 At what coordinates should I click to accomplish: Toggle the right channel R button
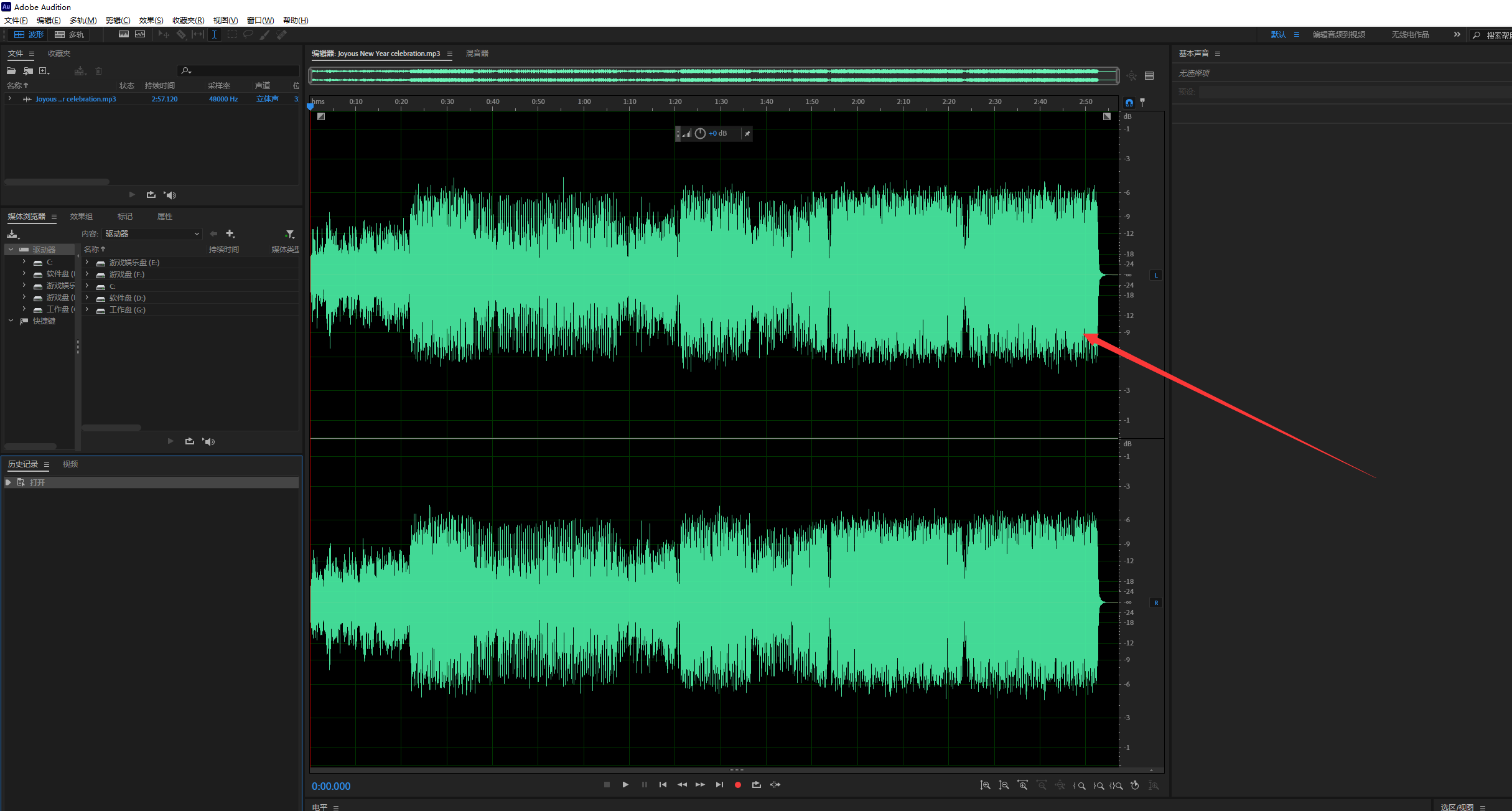[x=1156, y=602]
